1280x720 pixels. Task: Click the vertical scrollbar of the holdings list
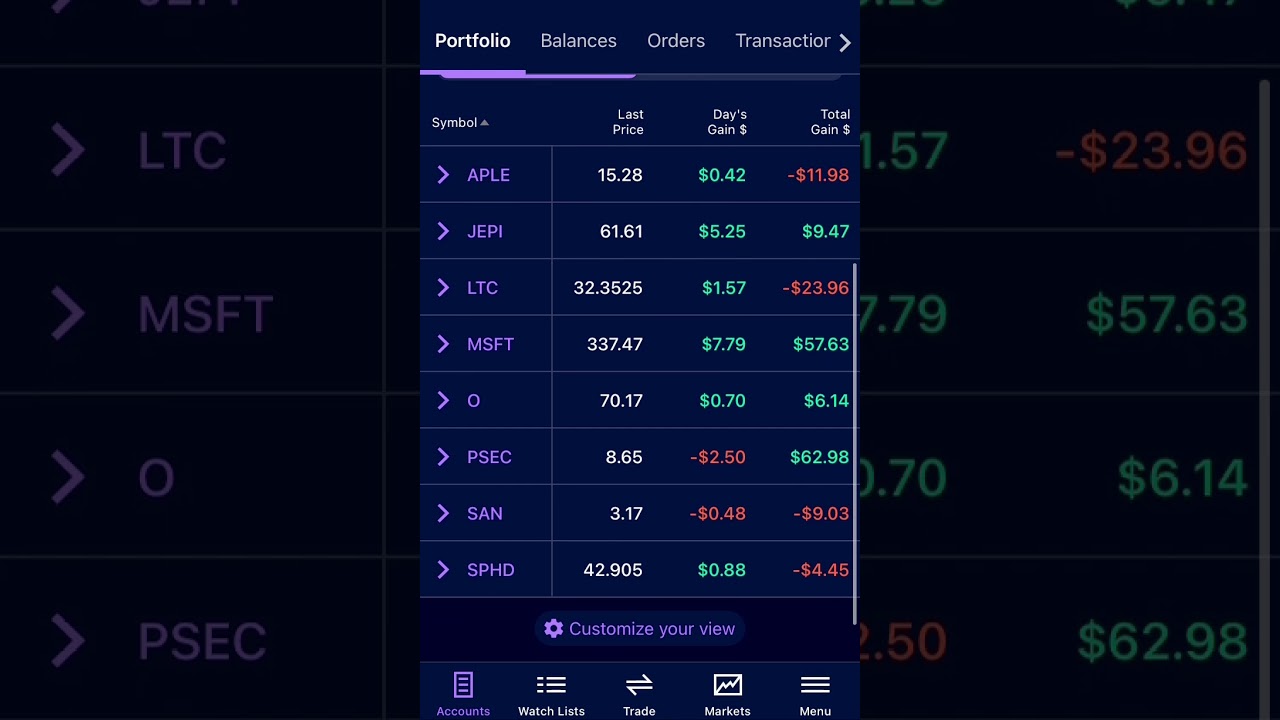pos(856,443)
